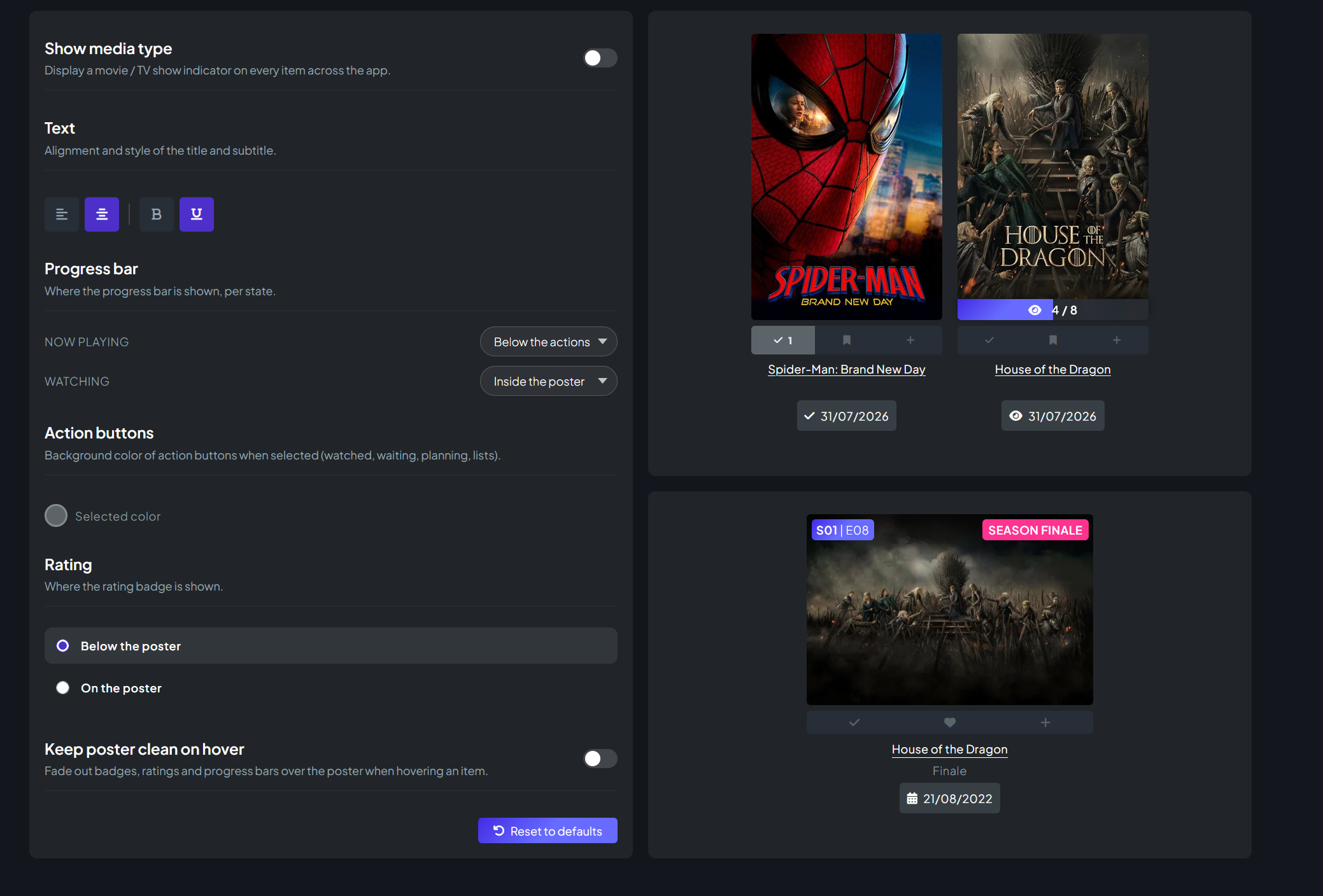This screenshot has width=1323, height=896.
Task: Open Now Playing progress bar dropdown
Action: [x=549, y=342]
